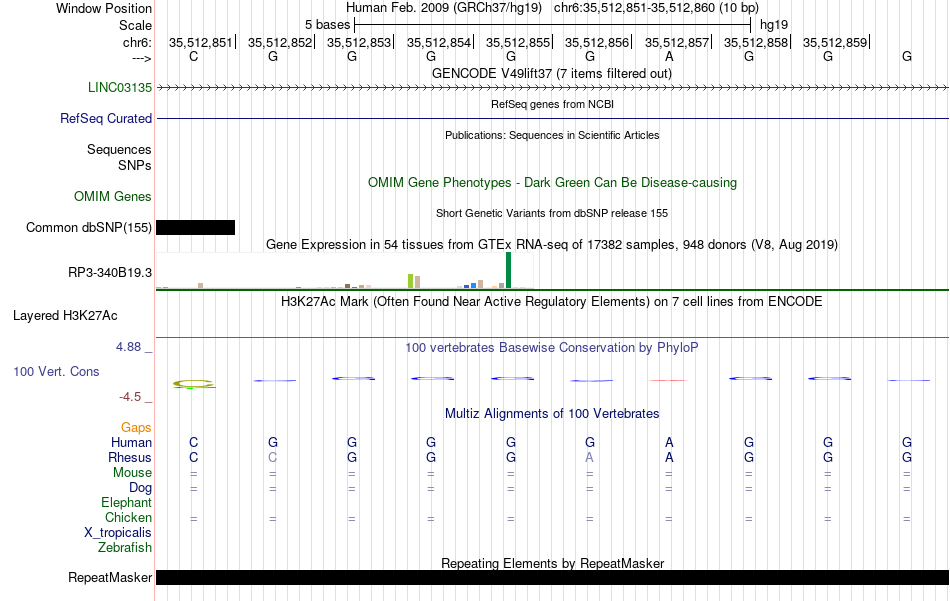Click the Dog alignment row label
Screen dimensions: 950x601
pyautogui.click(x=141, y=488)
